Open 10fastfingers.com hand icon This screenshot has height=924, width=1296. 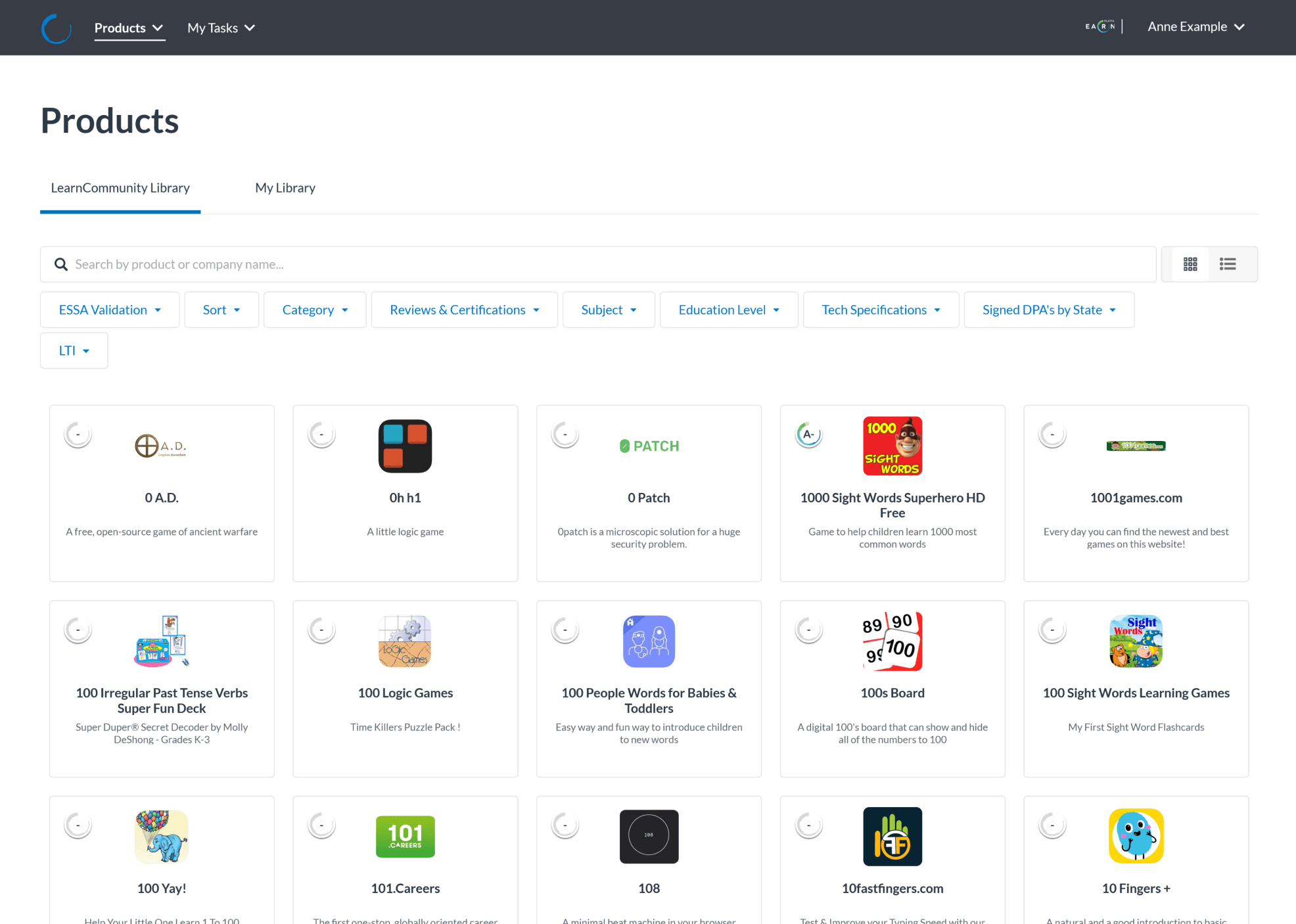pyautogui.click(x=892, y=837)
